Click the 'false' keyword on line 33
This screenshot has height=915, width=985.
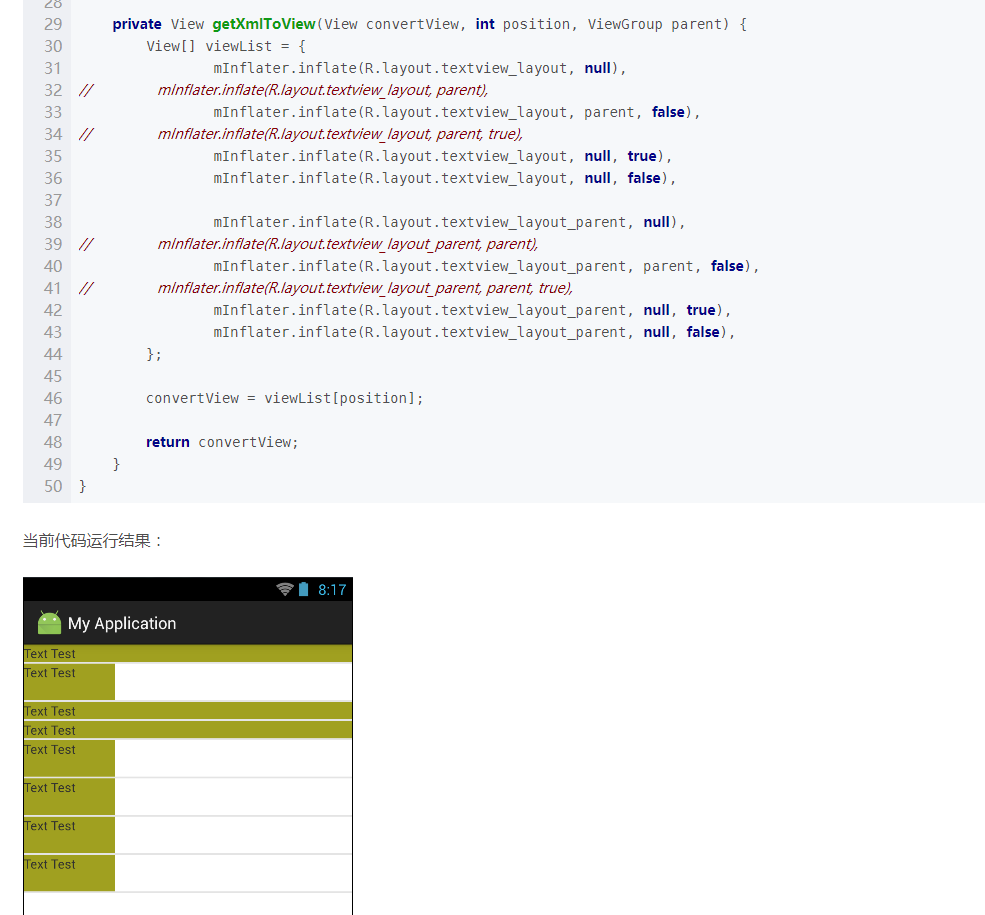click(668, 112)
